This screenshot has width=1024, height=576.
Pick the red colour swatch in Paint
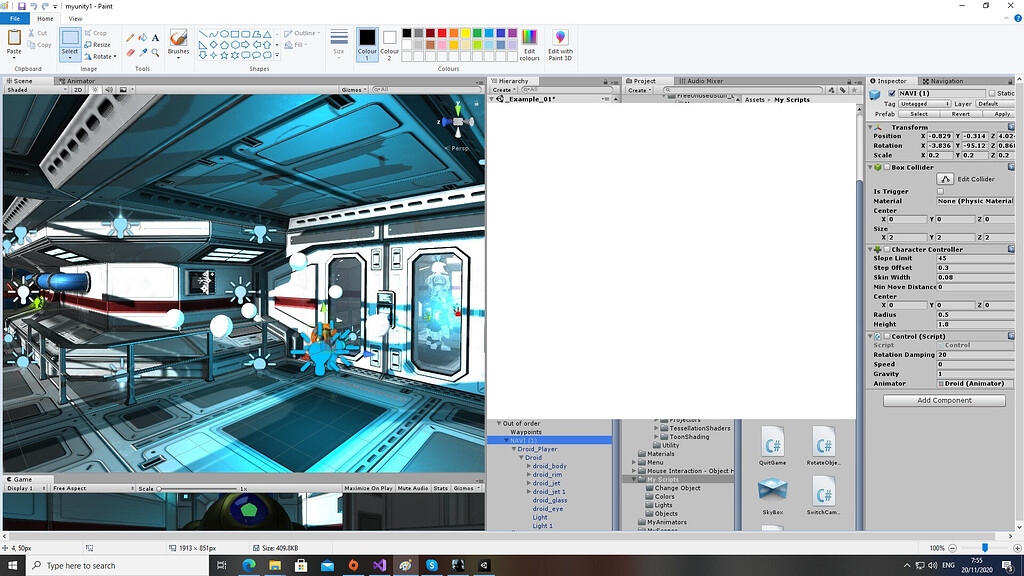pos(442,32)
